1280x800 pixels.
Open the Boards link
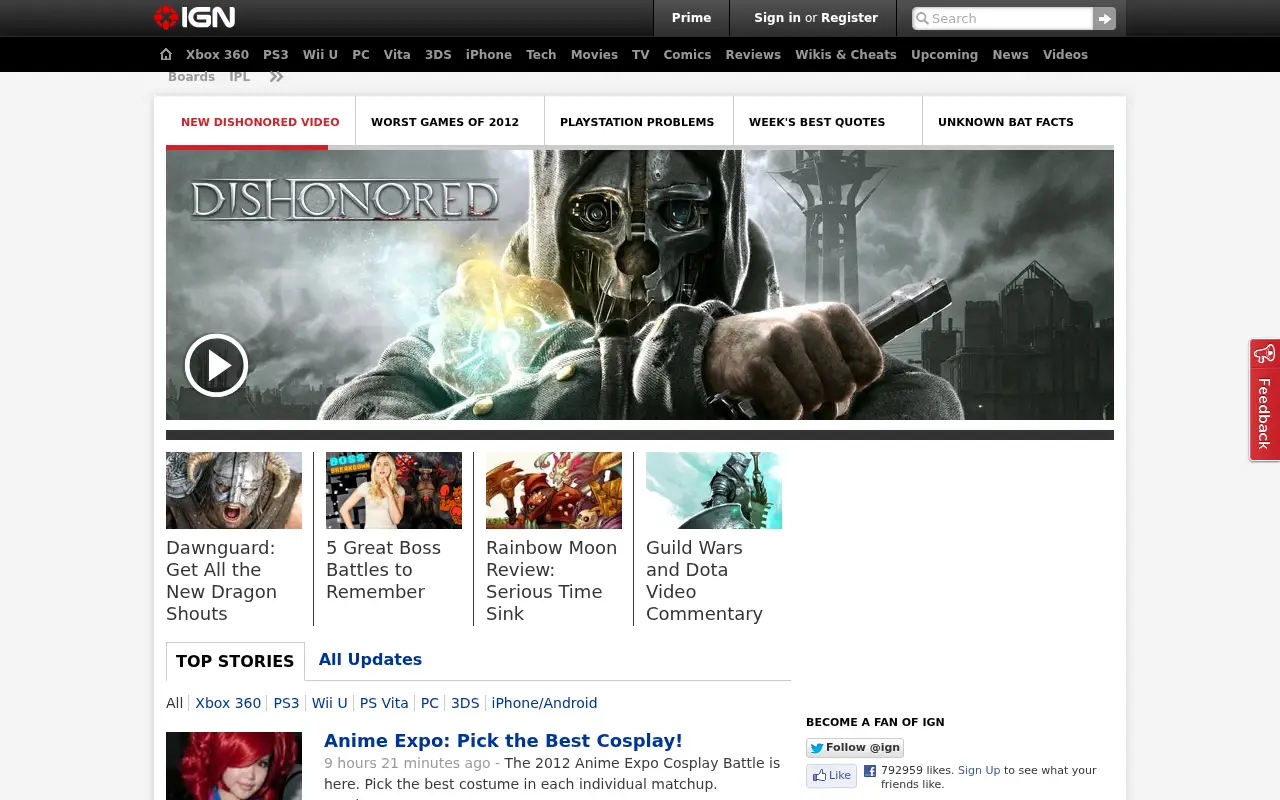click(x=191, y=77)
